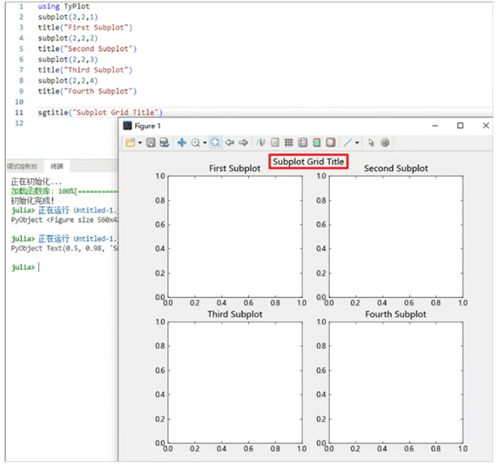Toggle the grid lines icon
Screen dimensions: 498x470
pos(289,143)
